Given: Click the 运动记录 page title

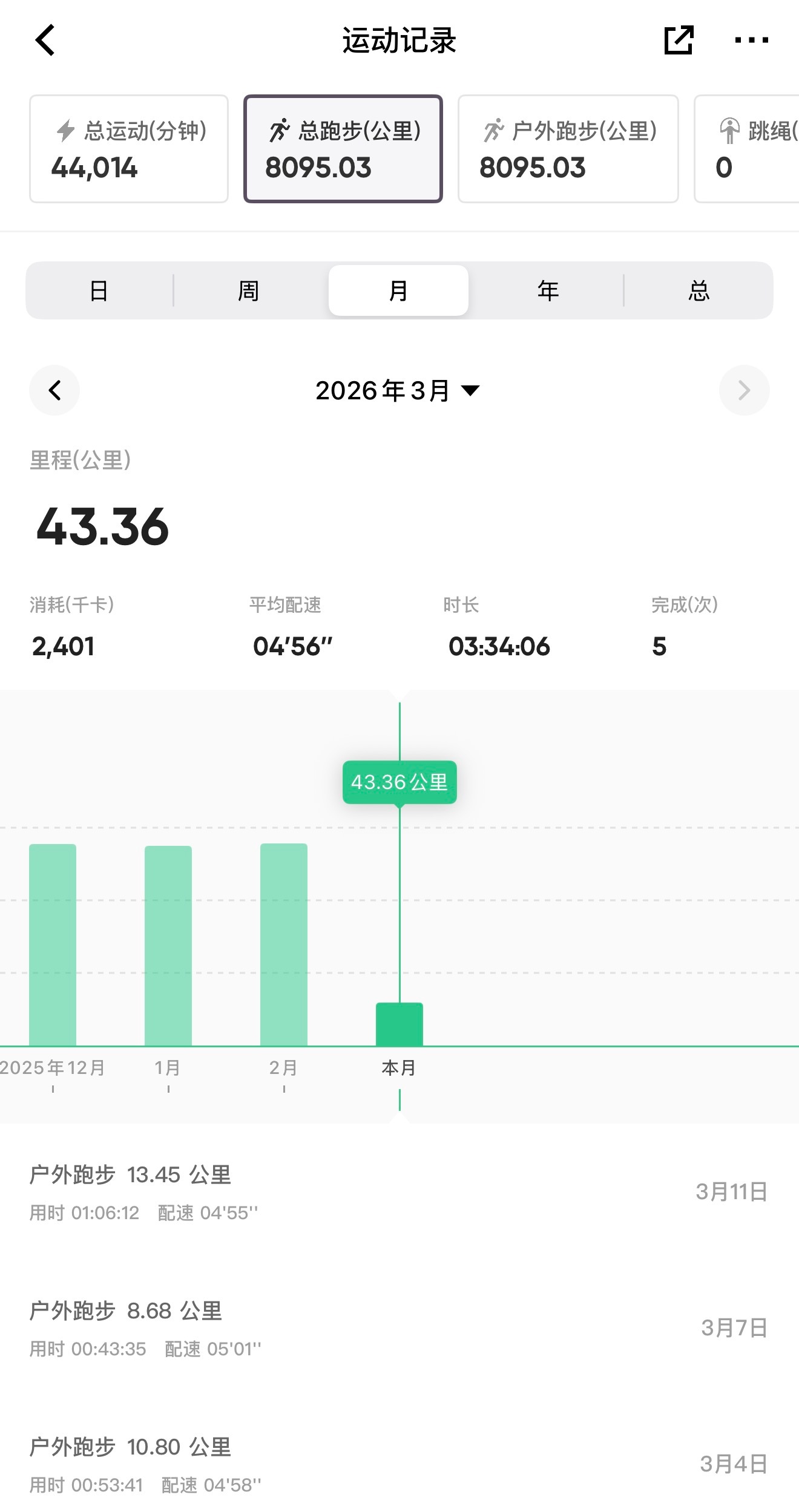Looking at the screenshot, I should click(399, 41).
